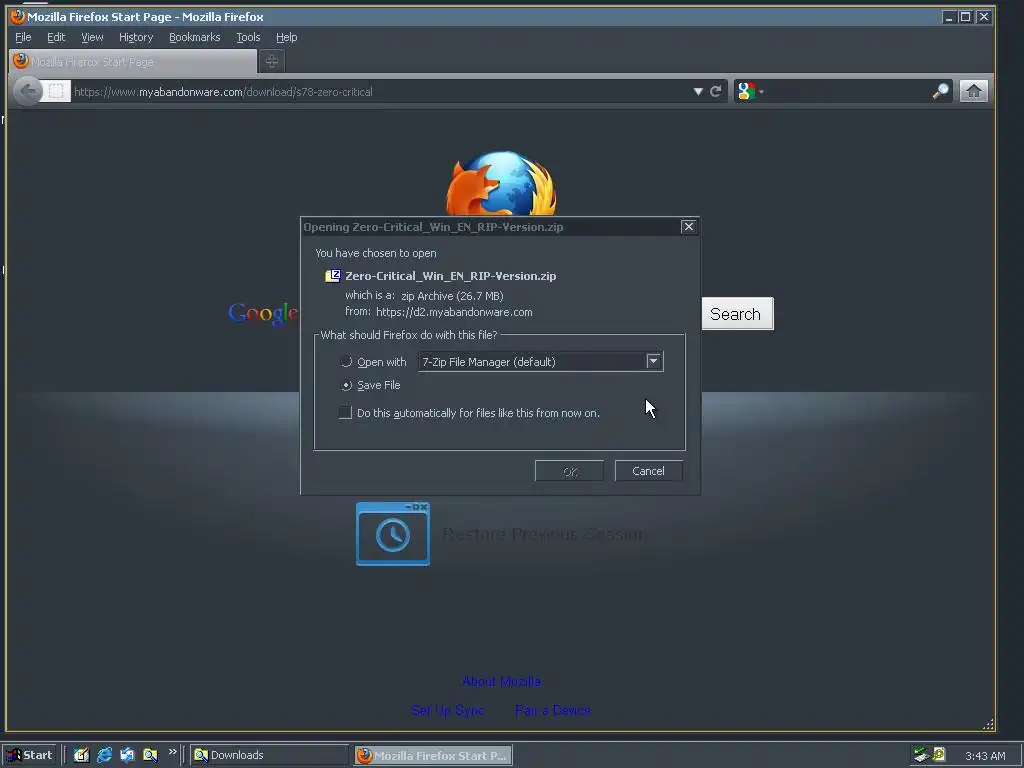Open the Help menu

(286, 37)
